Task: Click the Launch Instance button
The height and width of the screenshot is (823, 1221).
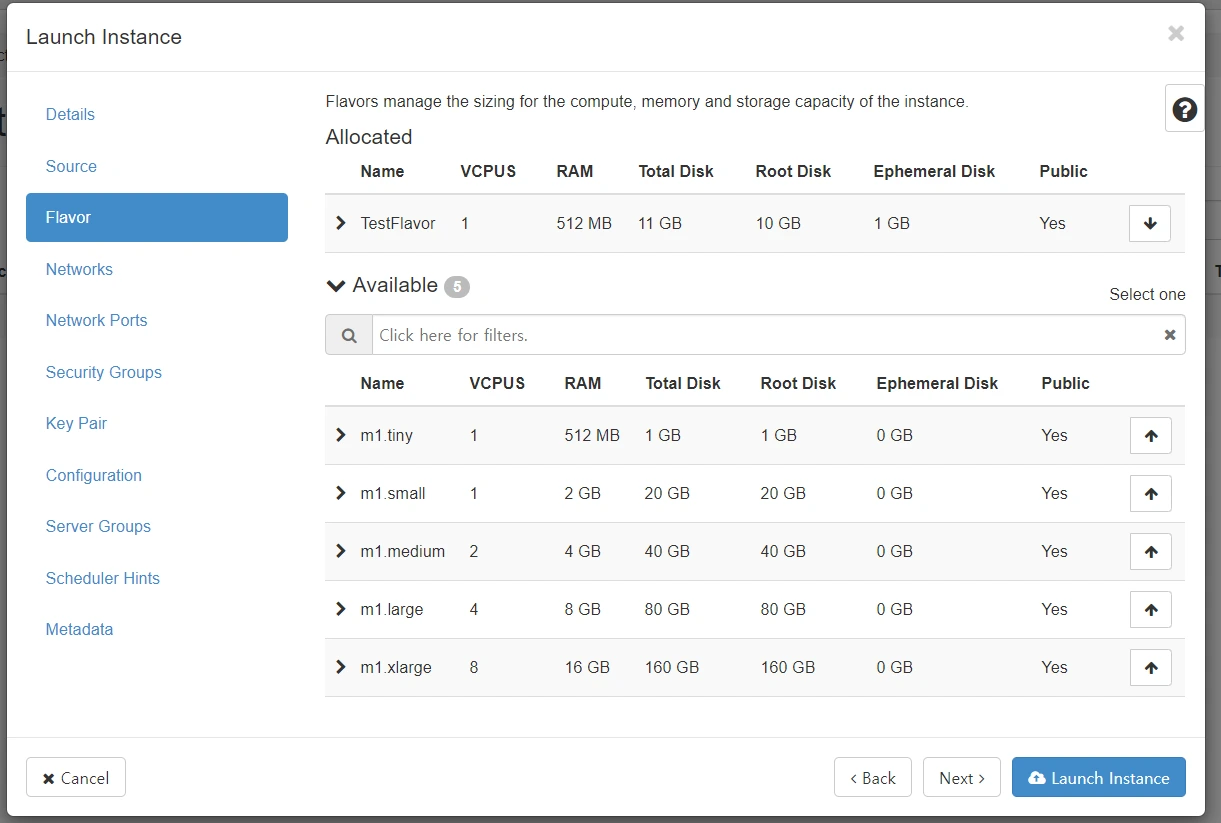Action: 1099,778
